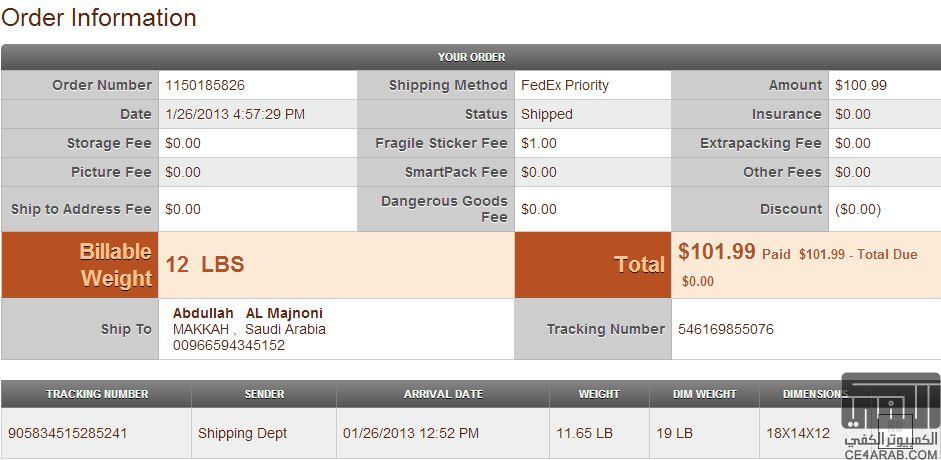Click the 12 LBS billable weight value
Screen dimensions: 941x460
click(205, 264)
